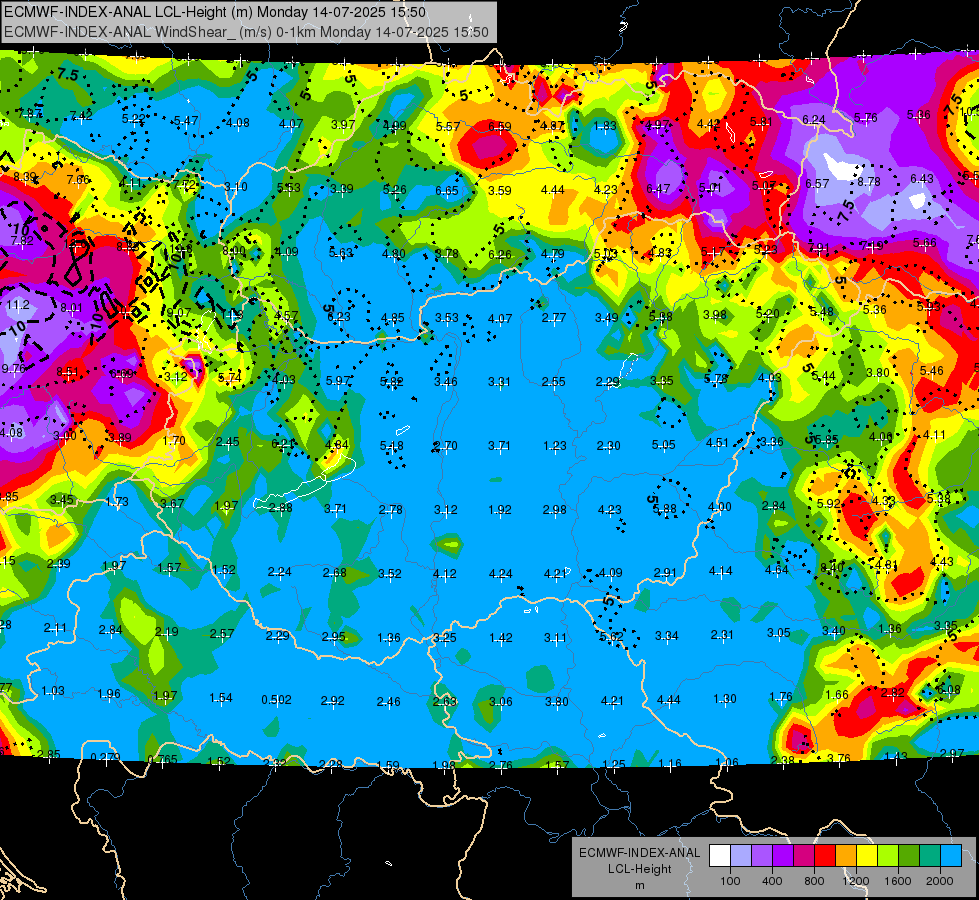
Task: Click the orange legend swatch
Action: [846, 856]
